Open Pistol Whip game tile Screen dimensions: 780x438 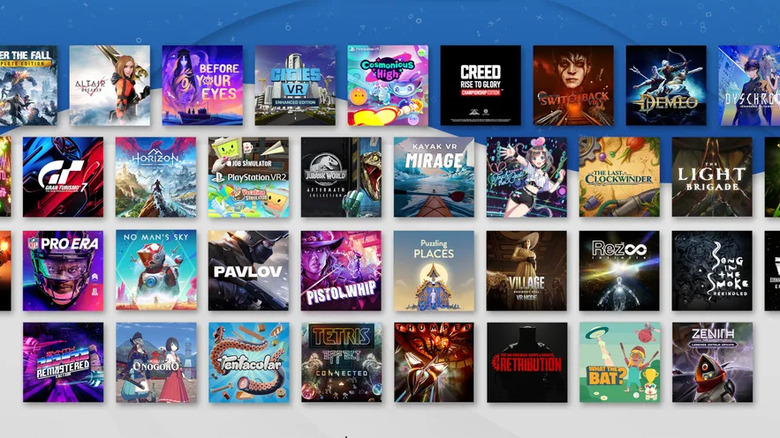point(341,271)
